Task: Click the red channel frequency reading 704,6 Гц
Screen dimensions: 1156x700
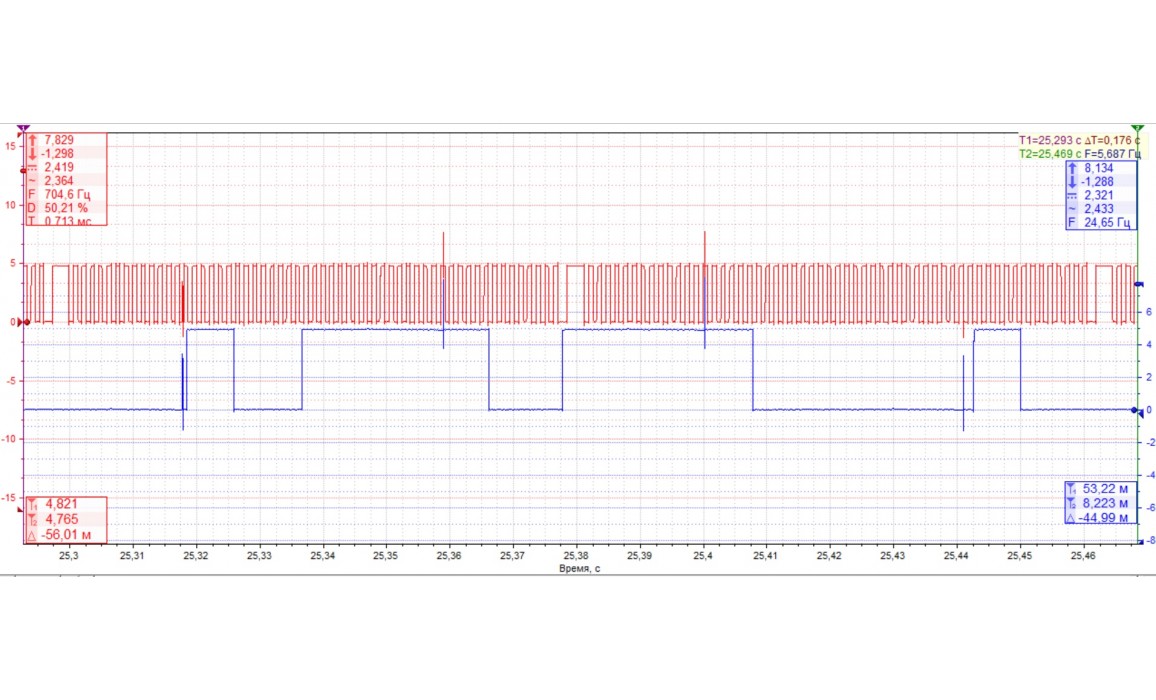Action: [68, 194]
